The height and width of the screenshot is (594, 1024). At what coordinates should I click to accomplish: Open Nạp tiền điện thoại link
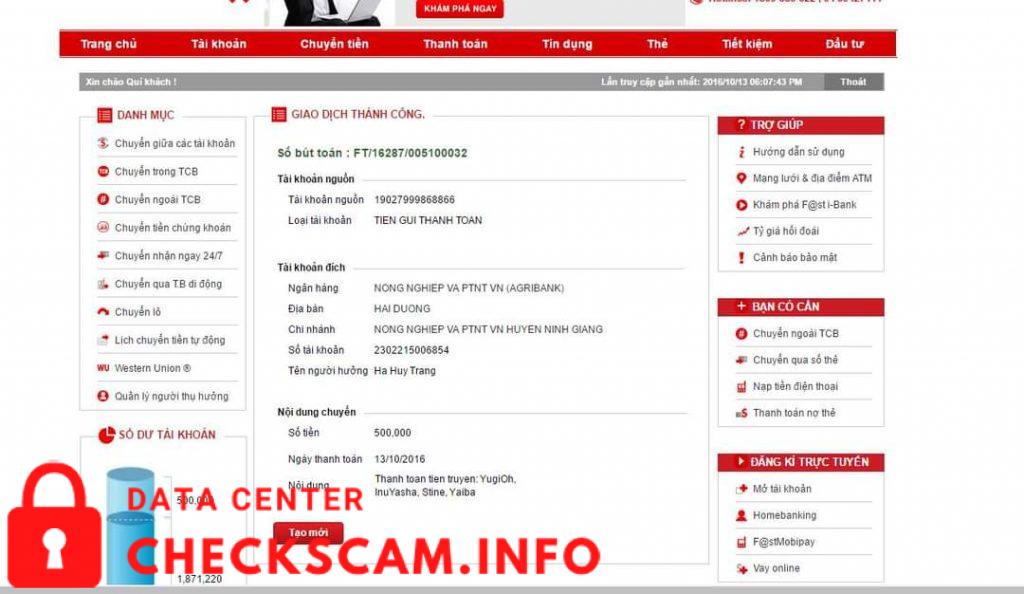click(795, 386)
